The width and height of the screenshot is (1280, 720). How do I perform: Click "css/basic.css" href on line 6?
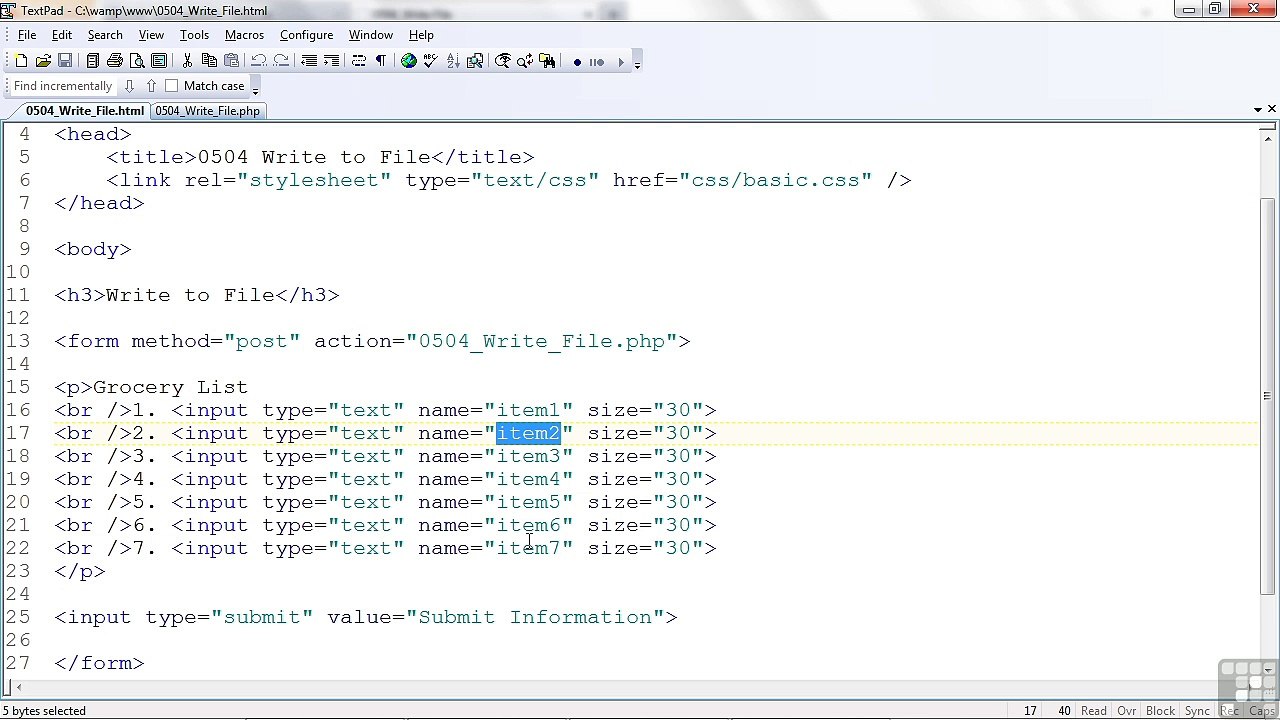(775, 180)
